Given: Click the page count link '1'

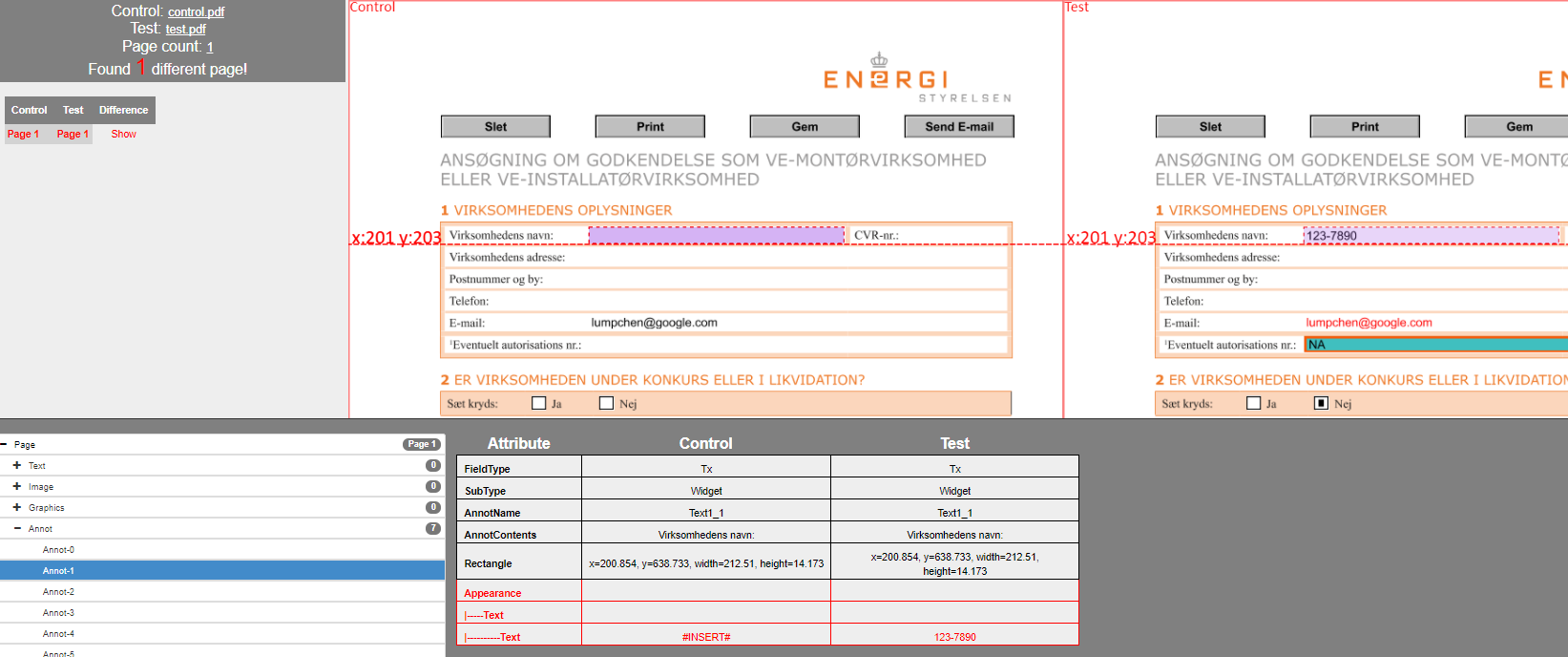Looking at the screenshot, I should point(210,48).
